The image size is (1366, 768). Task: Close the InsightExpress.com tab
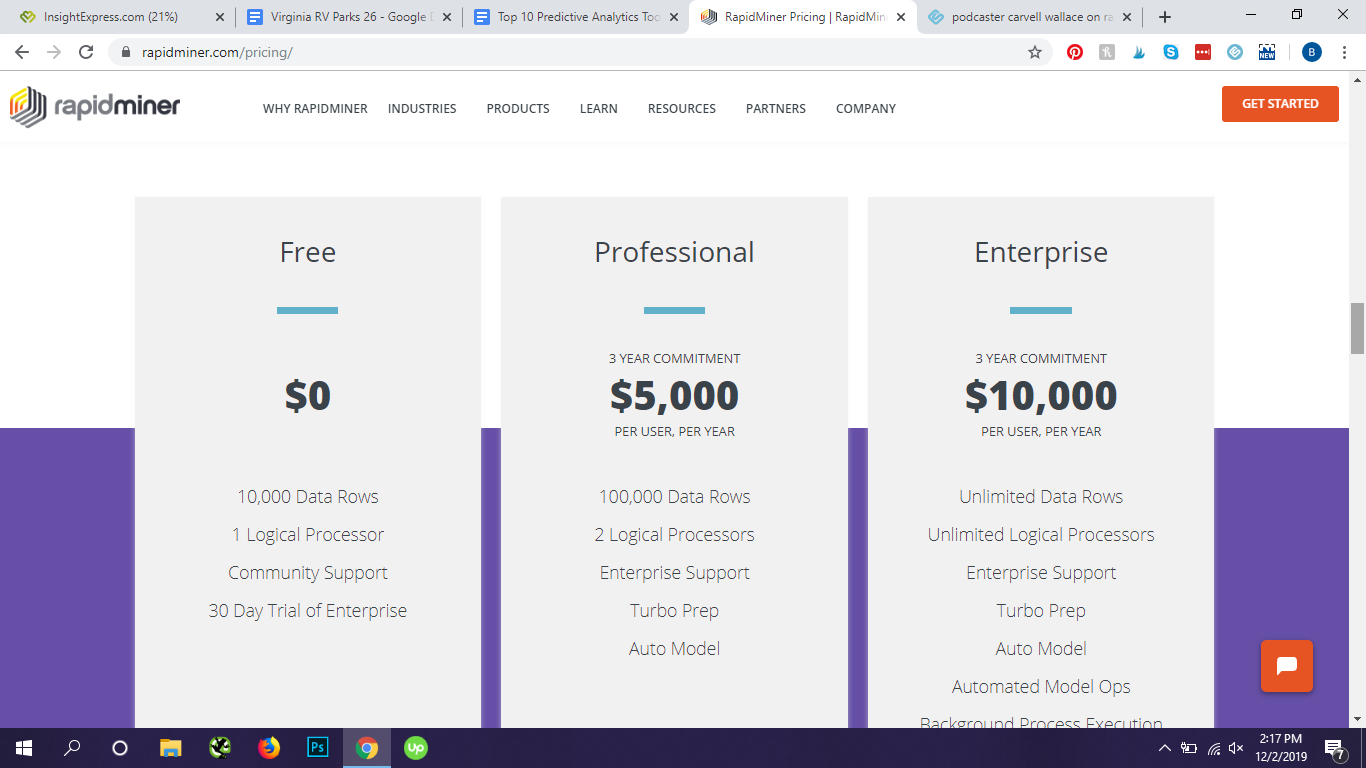pos(220,17)
